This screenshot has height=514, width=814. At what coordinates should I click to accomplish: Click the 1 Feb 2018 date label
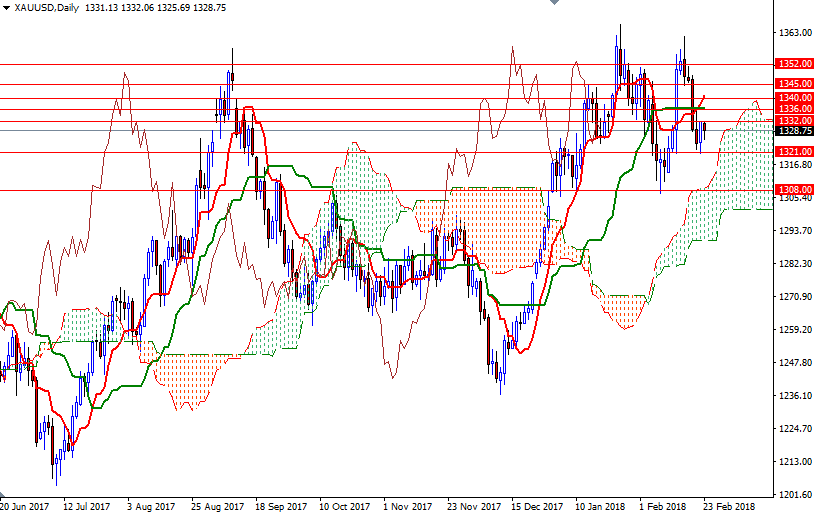click(662, 506)
